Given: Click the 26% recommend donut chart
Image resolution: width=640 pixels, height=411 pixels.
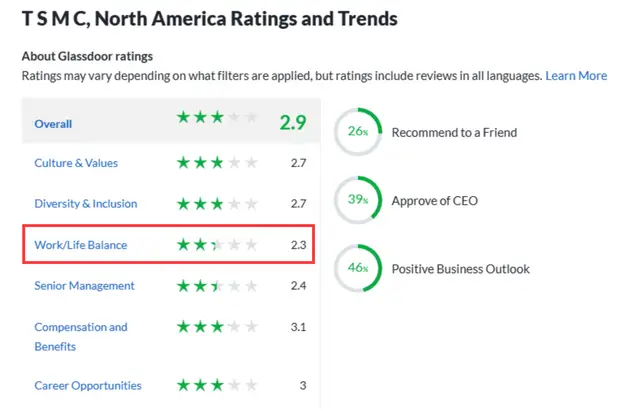Looking at the screenshot, I should (357, 132).
